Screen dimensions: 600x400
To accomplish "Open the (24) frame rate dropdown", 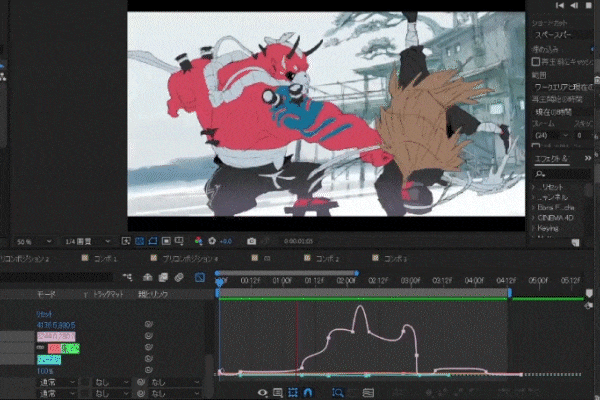I will [551, 136].
